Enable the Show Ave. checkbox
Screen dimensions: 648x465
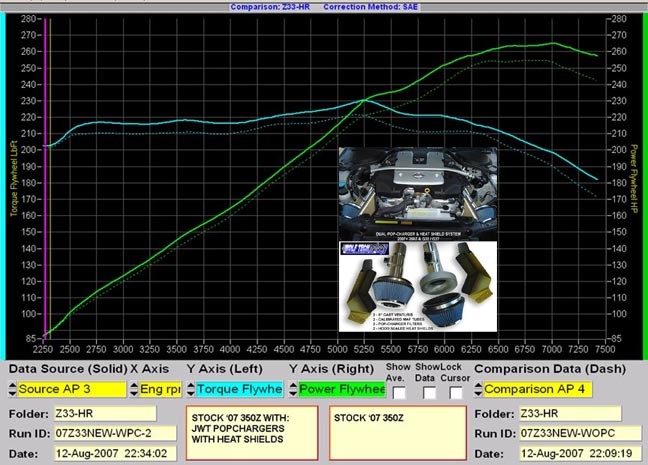(x=399, y=392)
